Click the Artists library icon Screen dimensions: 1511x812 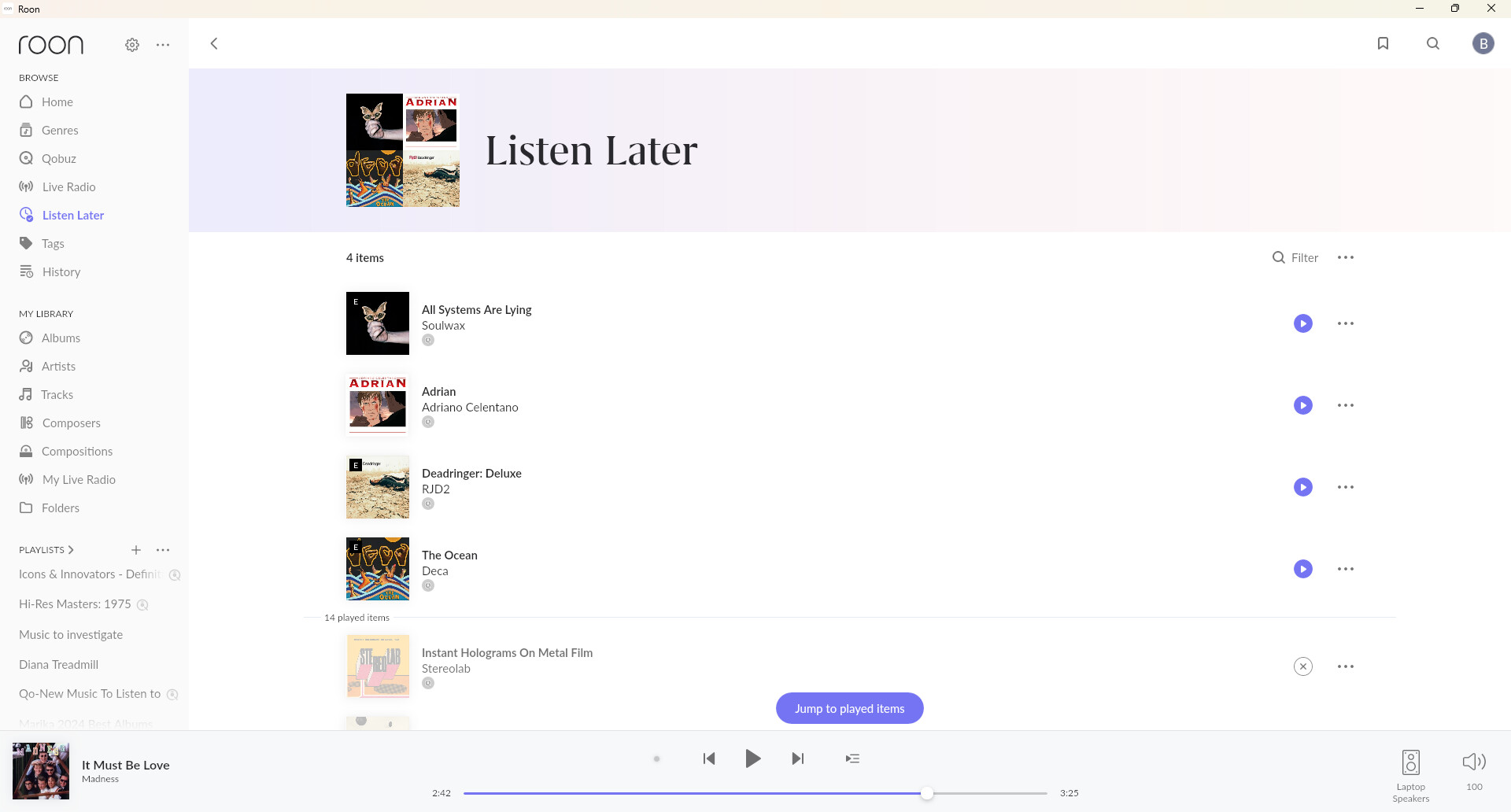[26, 366]
